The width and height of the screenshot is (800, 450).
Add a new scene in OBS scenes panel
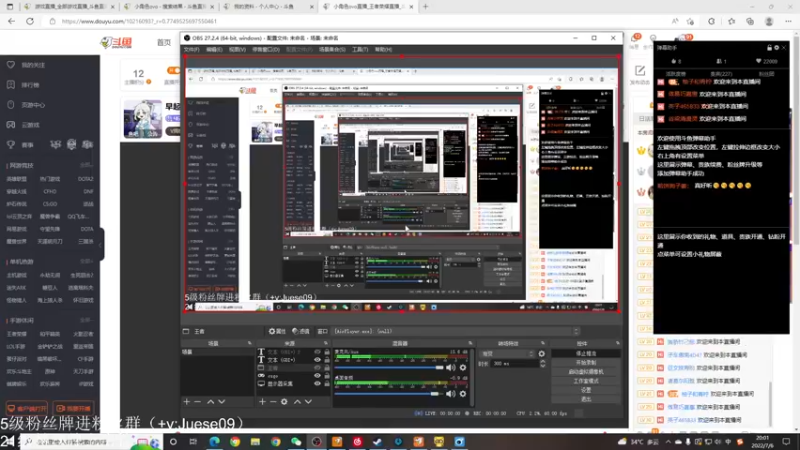point(187,402)
